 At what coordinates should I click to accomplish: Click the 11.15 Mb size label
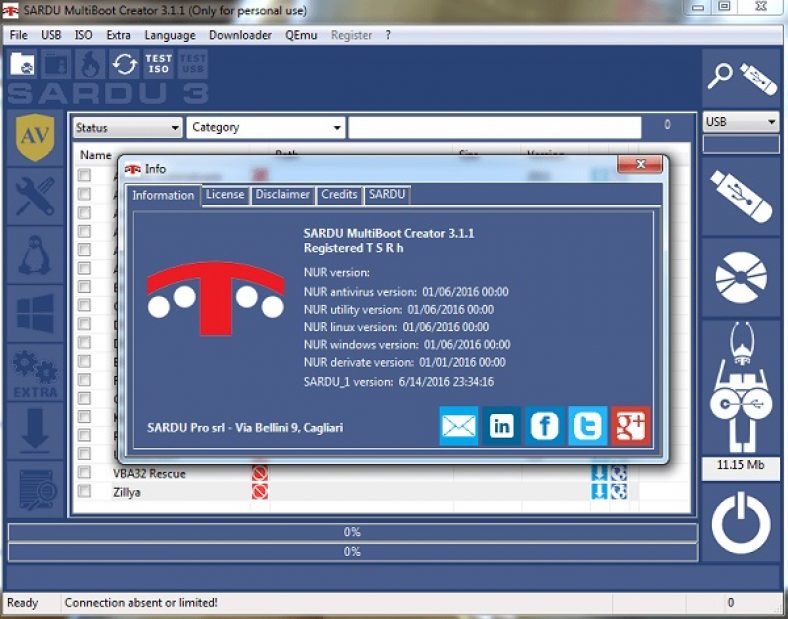click(741, 465)
